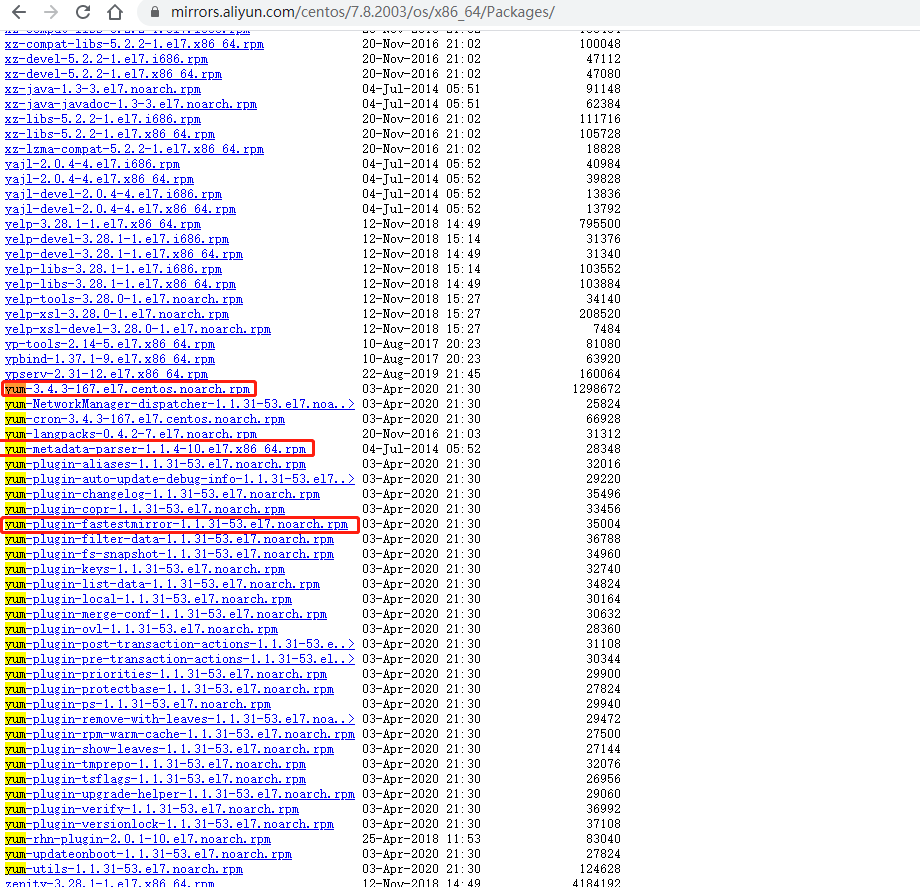The height and width of the screenshot is (887, 920).
Task: Open yelp-libs-3.28.1-1 x86_64 rpm
Action: pyautogui.click(x=120, y=284)
